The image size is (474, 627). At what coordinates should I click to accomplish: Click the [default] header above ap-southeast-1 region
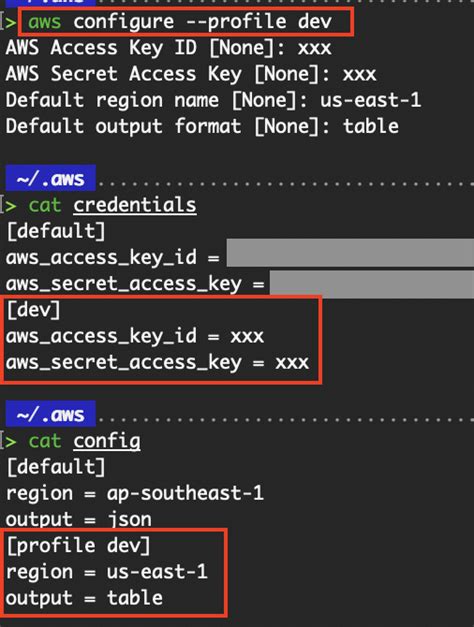[x=56, y=467]
